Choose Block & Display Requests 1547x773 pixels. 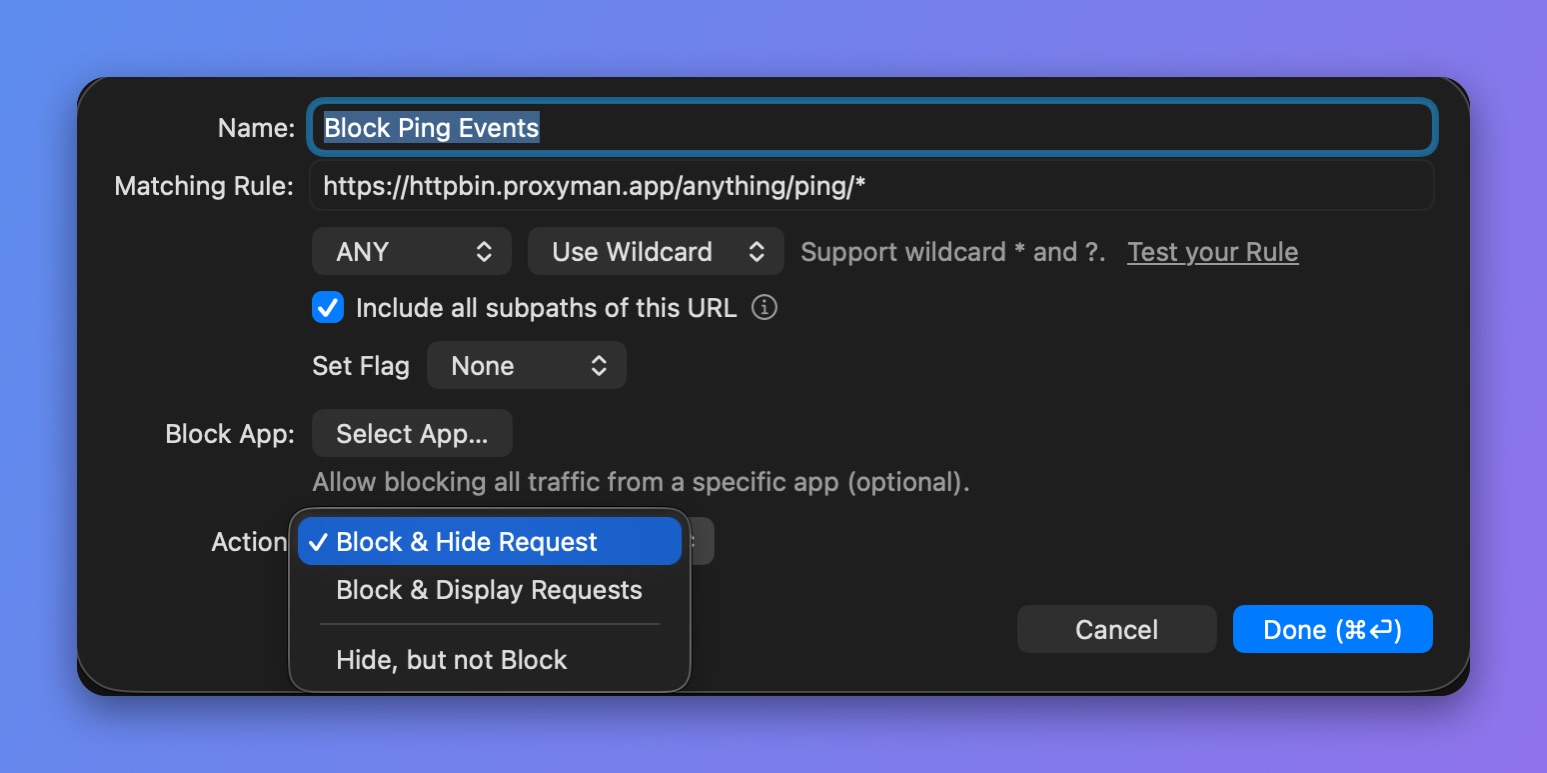[489, 590]
